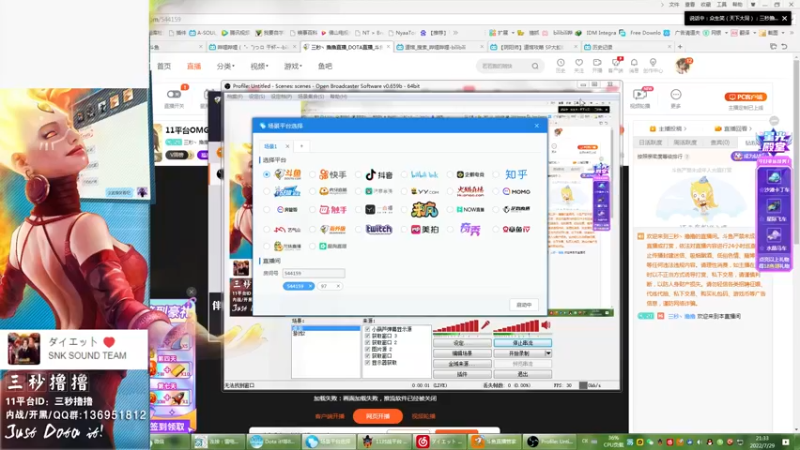Screen dimensions: 800x450
Task: Open the 开始录制 dropdown arrow in OBS
Action: click(548, 354)
